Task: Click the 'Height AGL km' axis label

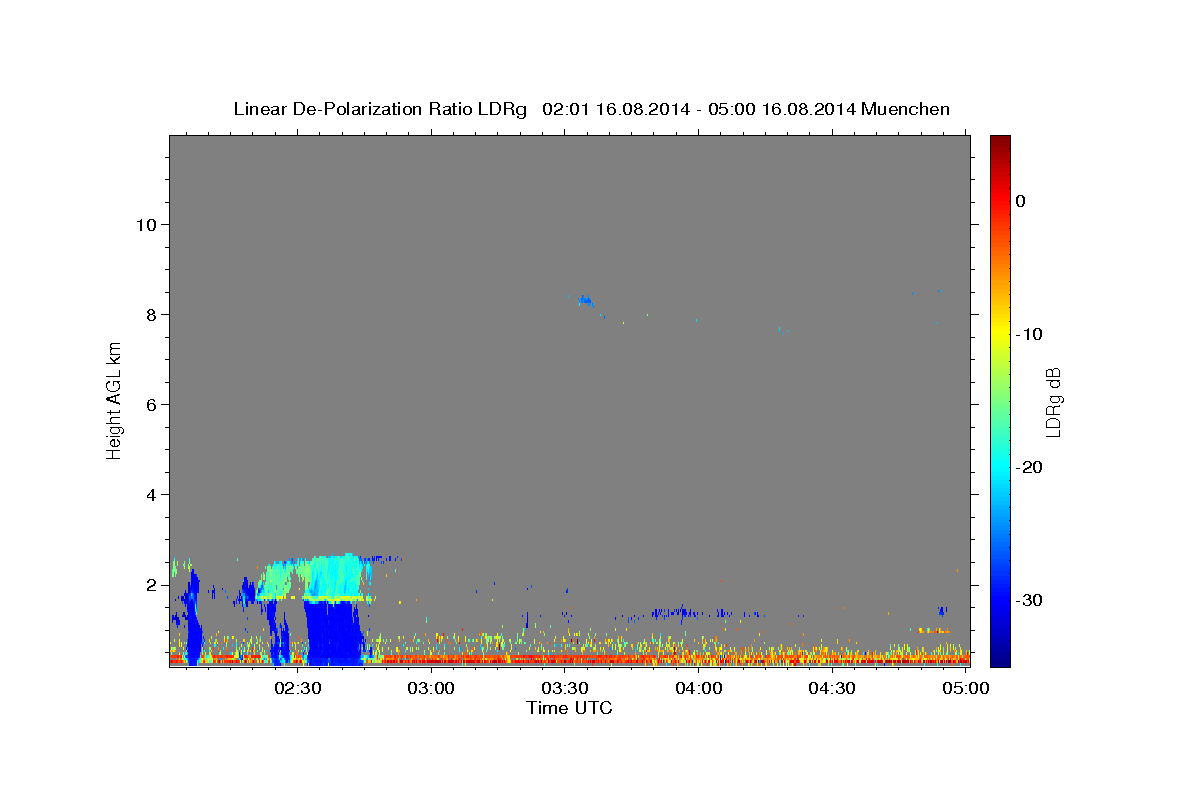Action: (115, 400)
